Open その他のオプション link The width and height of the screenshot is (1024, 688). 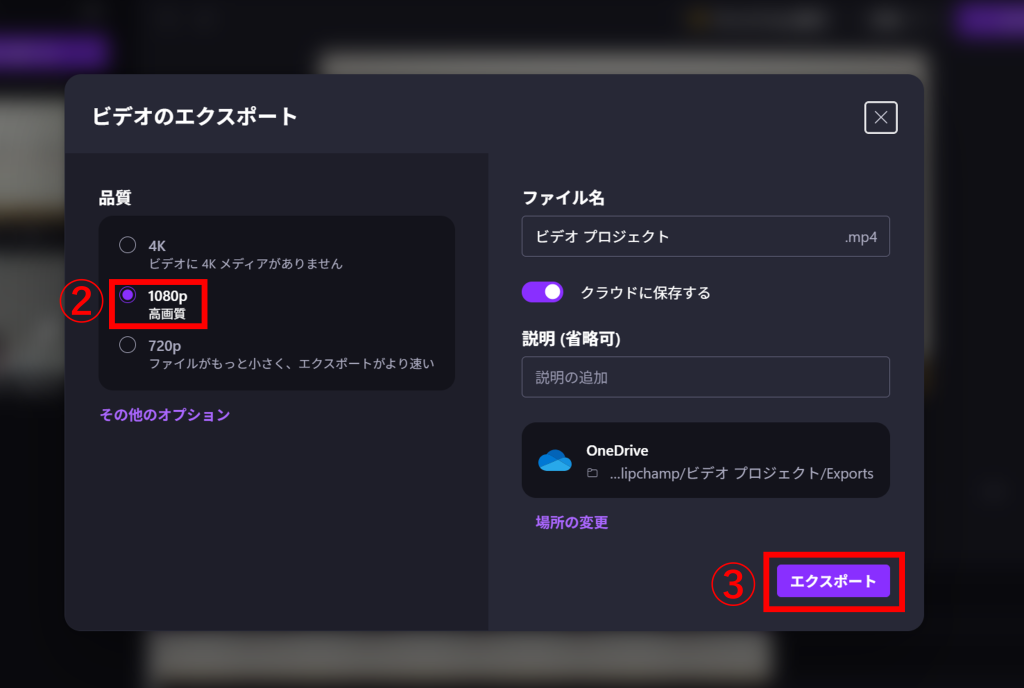coord(165,414)
